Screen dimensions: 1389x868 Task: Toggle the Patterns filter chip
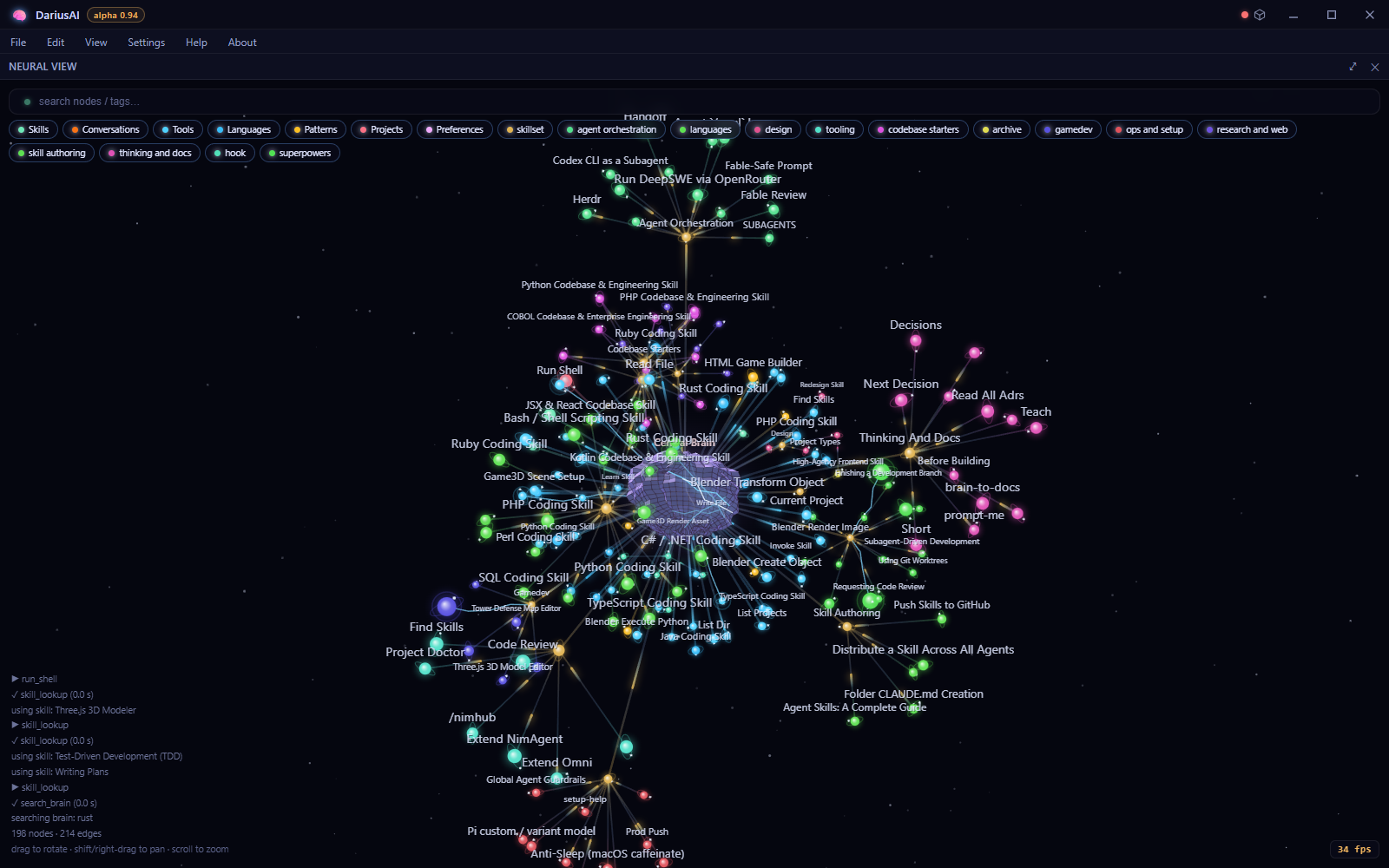[315, 129]
